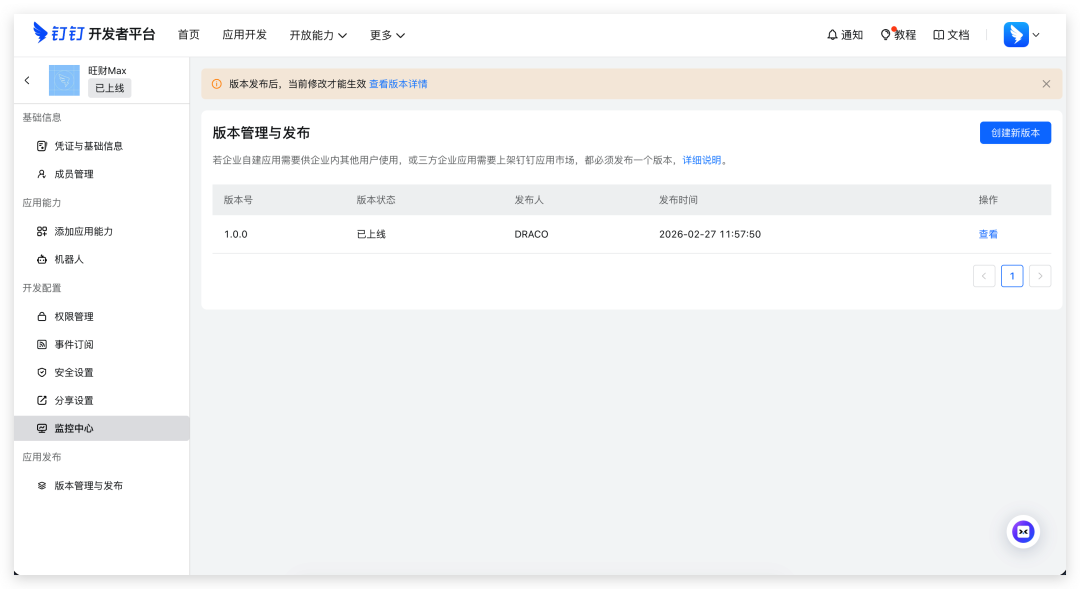Dismiss the version notice banner
The height and width of the screenshot is (589, 1080).
[1046, 84]
